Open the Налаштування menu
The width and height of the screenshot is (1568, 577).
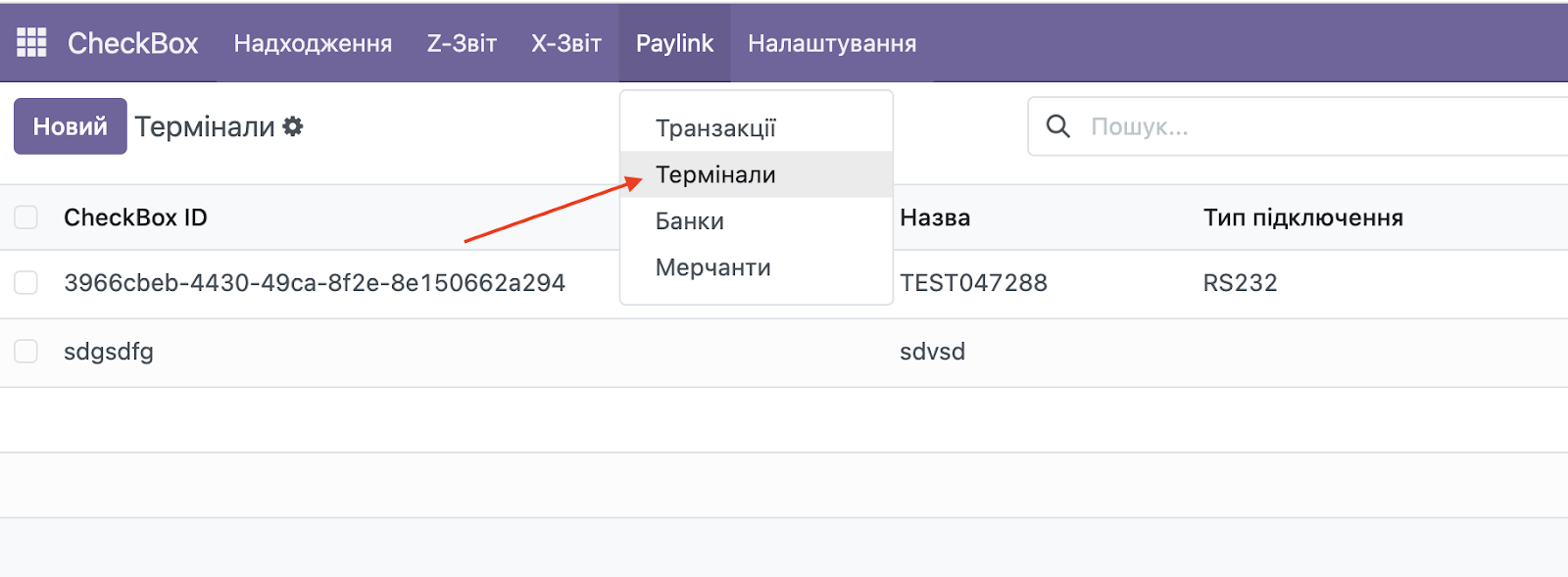(x=832, y=43)
